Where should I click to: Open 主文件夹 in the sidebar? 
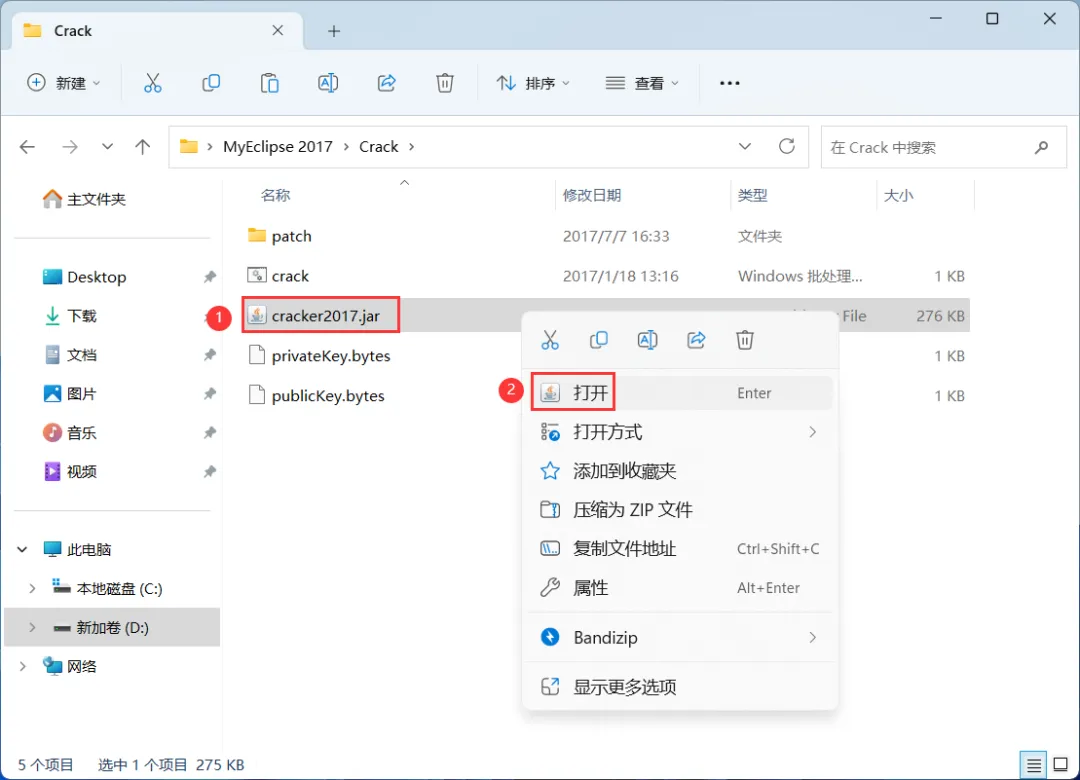point(84,199)
